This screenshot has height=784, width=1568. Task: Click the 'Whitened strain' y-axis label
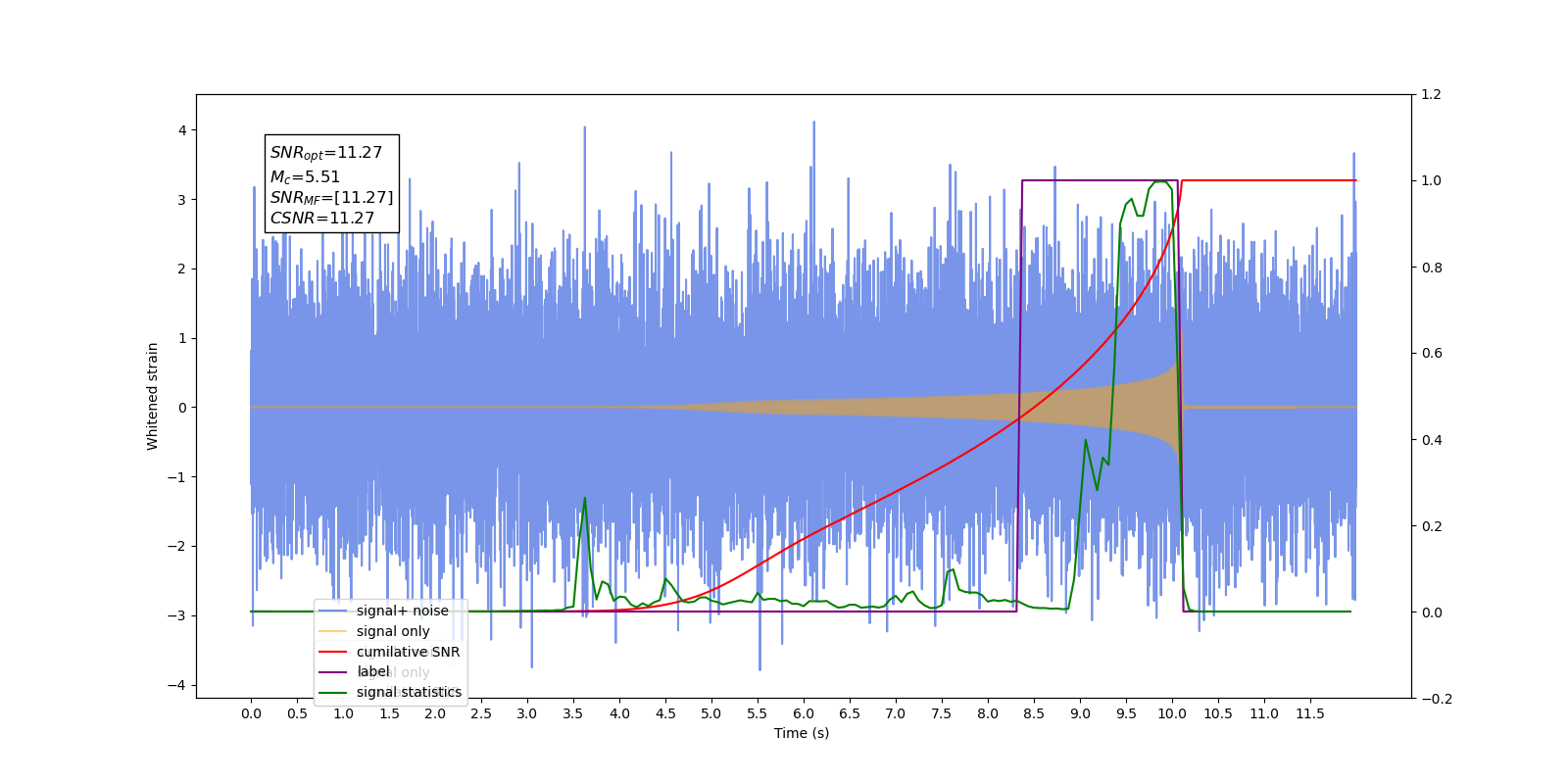pos(153,396)
